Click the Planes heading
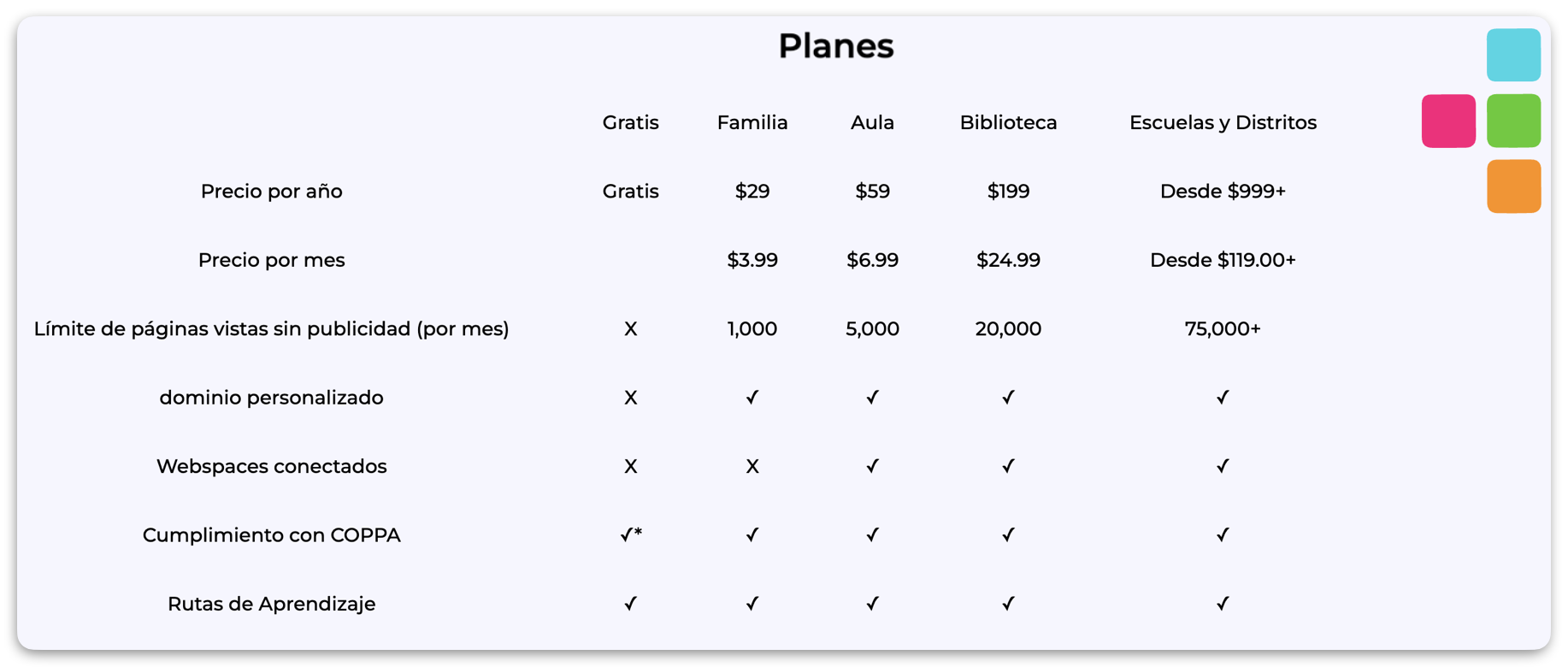 pyautogui.click(x=835, y=46)
